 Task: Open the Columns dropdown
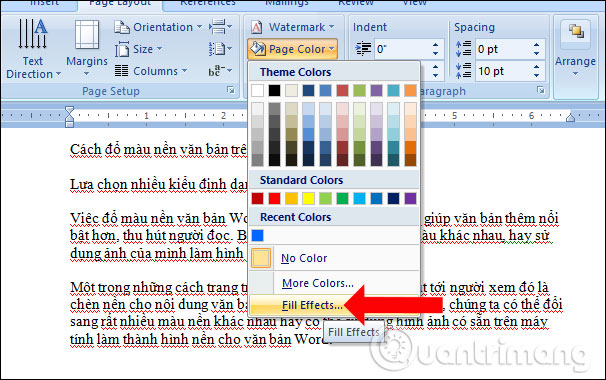coord(151,71)
